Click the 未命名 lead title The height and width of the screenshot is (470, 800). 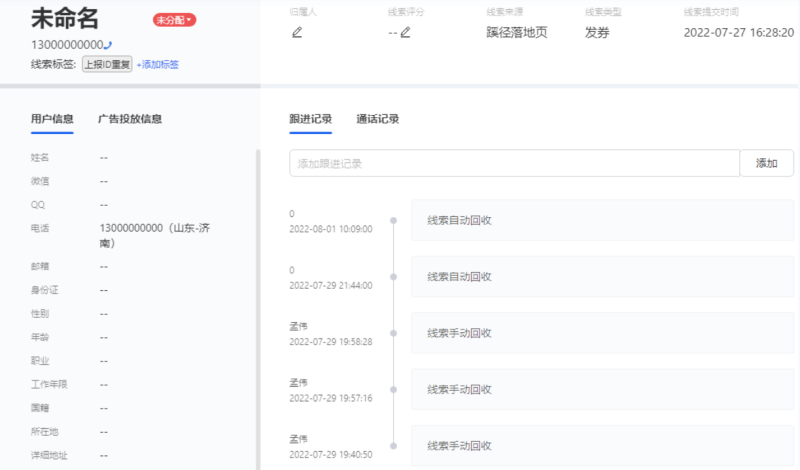coord(65,18)
